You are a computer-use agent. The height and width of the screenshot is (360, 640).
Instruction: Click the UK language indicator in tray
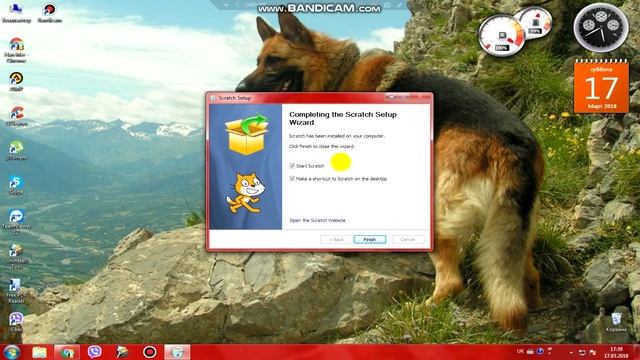click(x=520, y=351)
